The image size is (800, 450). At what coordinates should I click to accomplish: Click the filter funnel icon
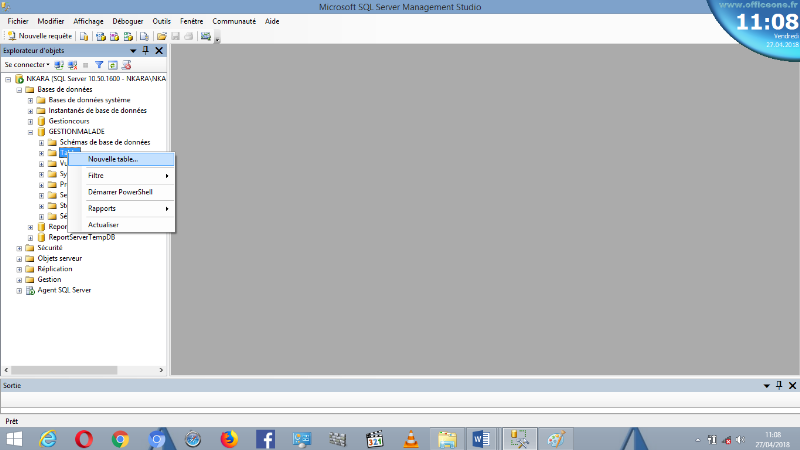[99, 65]
